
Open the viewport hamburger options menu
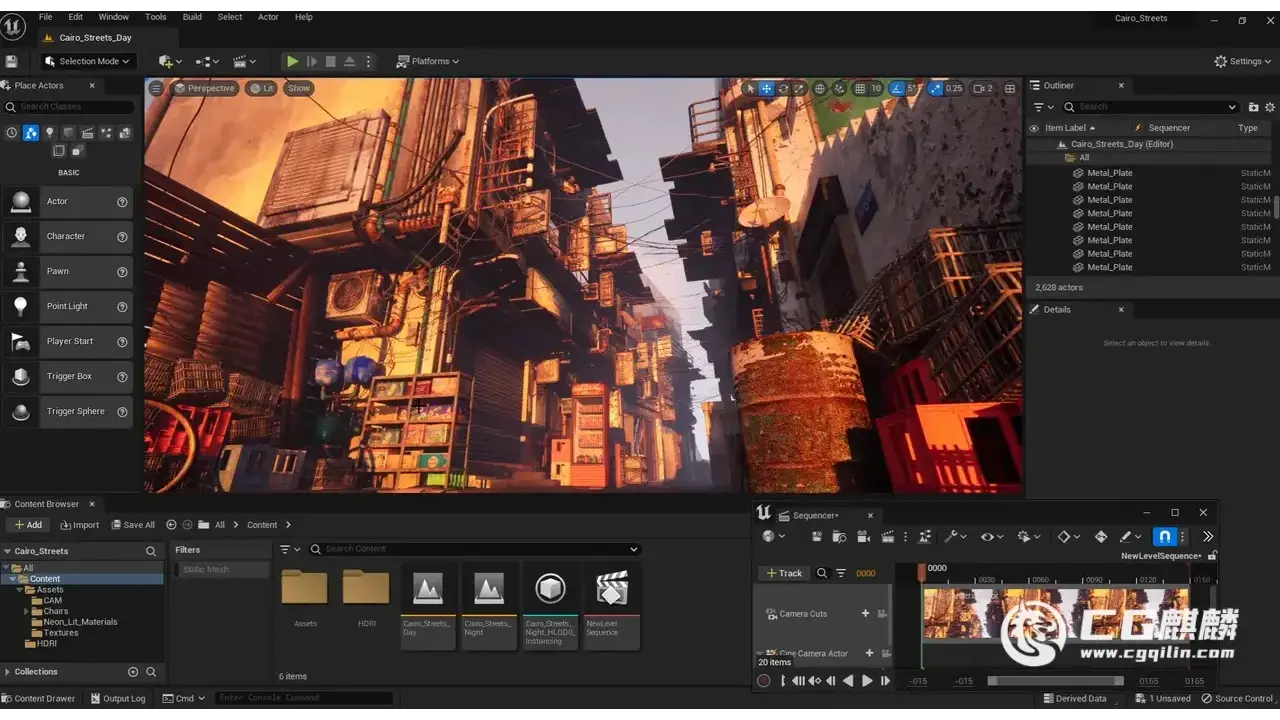(156, 88)
